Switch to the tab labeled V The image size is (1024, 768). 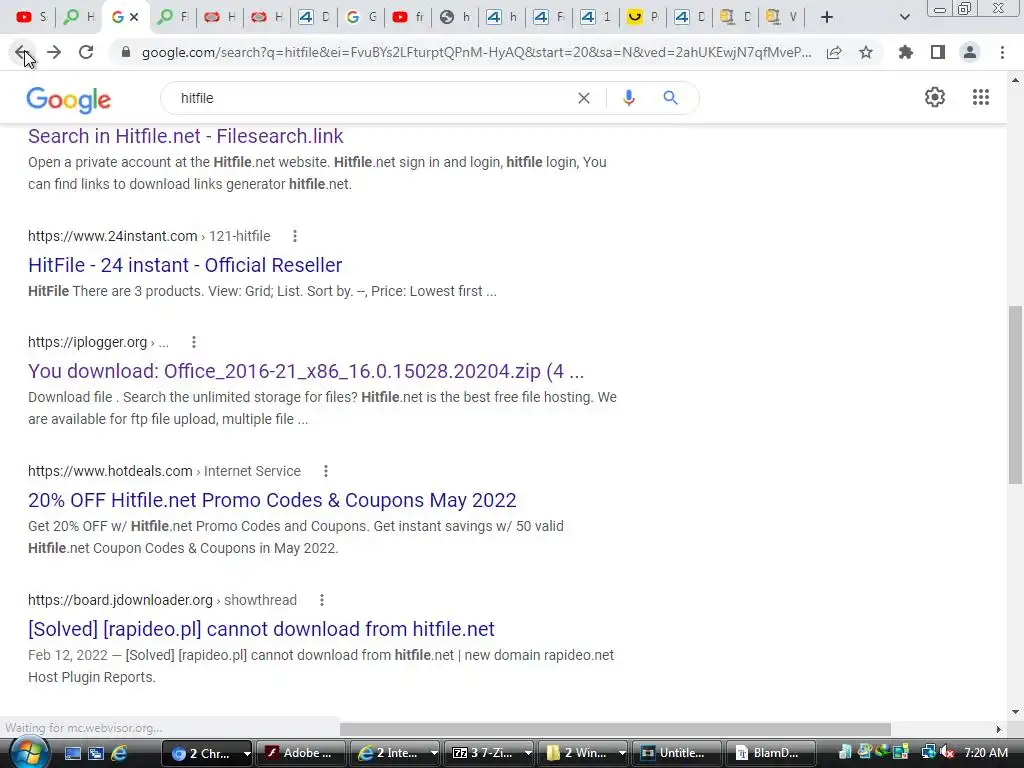(x=782, y=17)
